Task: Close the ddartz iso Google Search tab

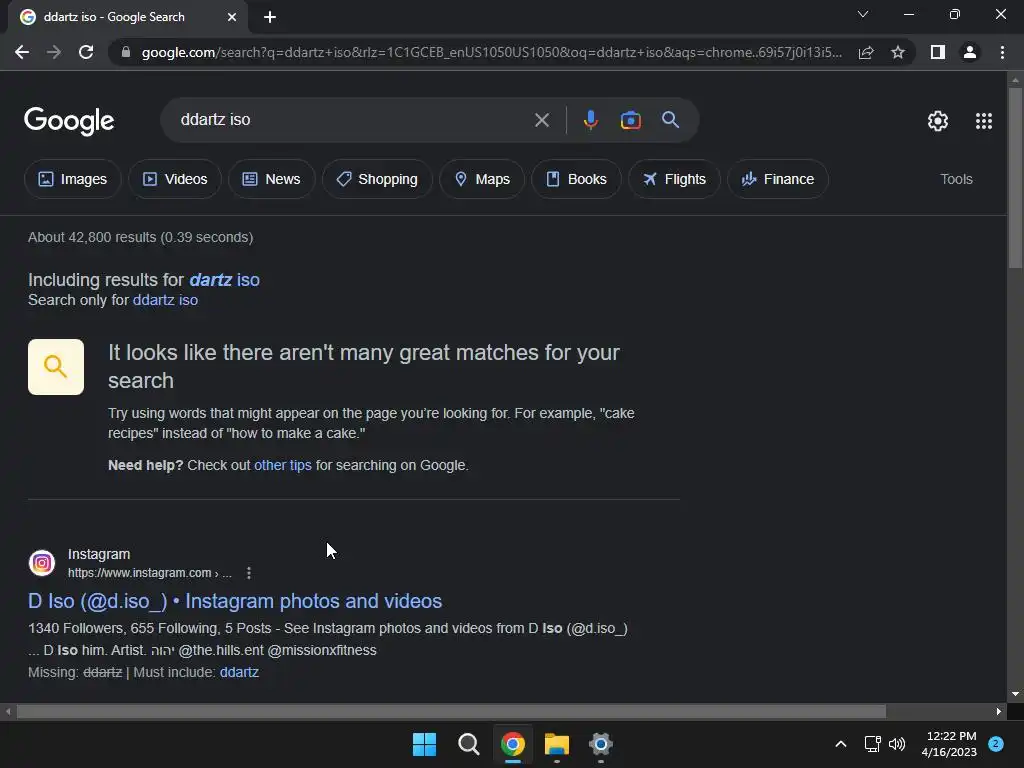Action: [x=232, y=17]
